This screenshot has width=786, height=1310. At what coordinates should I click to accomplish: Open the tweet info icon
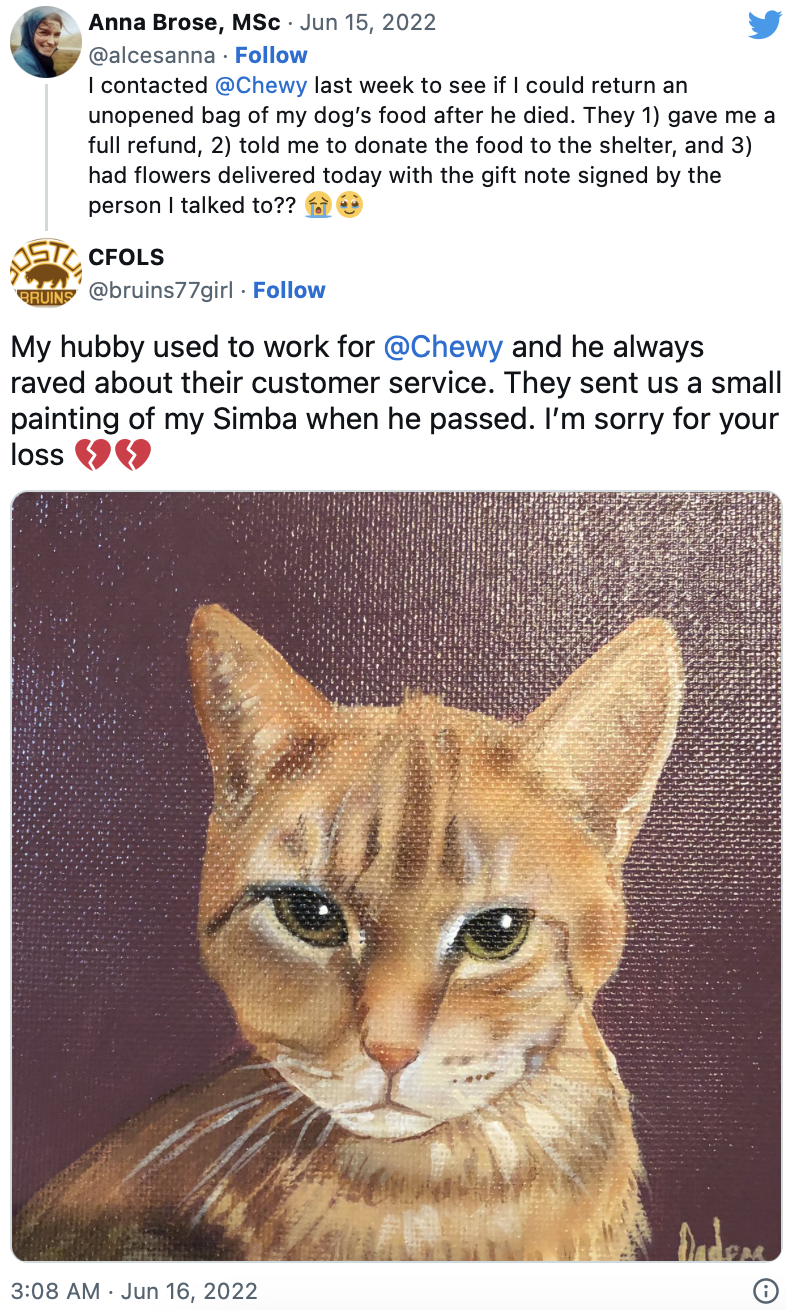(x=765, y=1290)
